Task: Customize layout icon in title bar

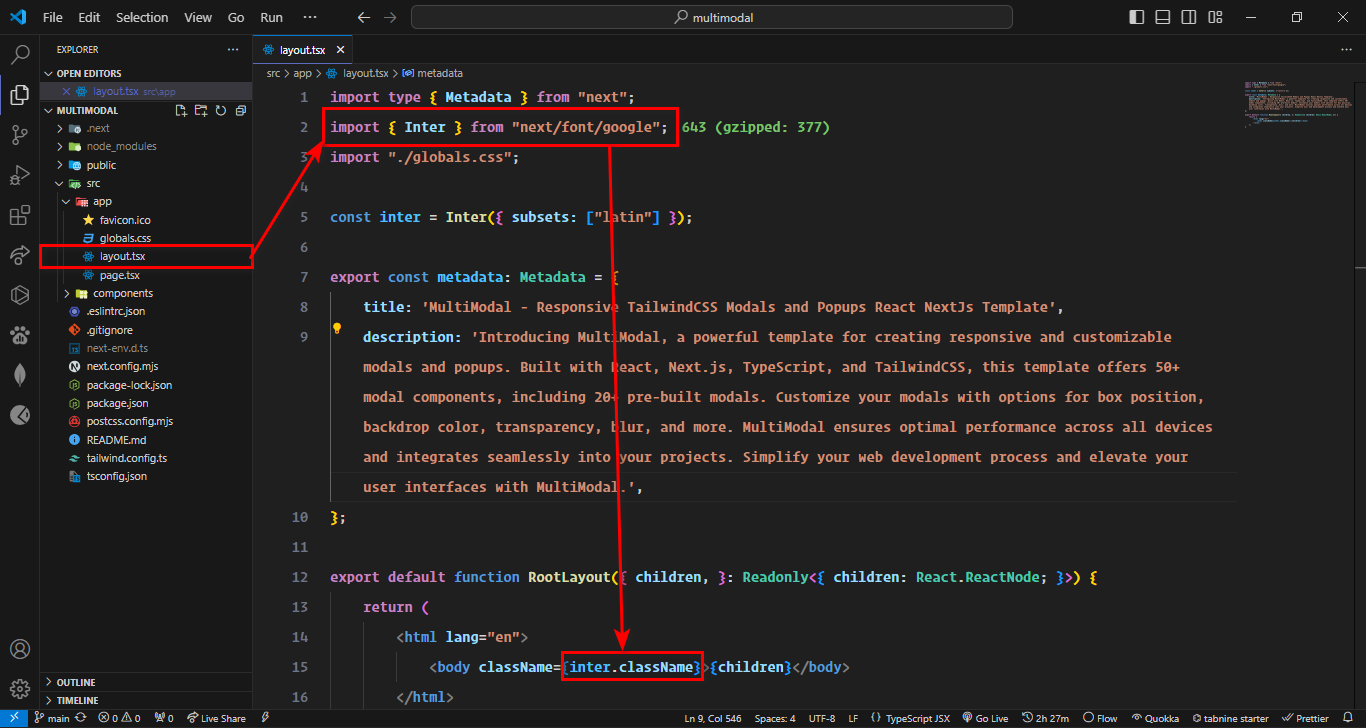Action: click(x=1214, y=18)
